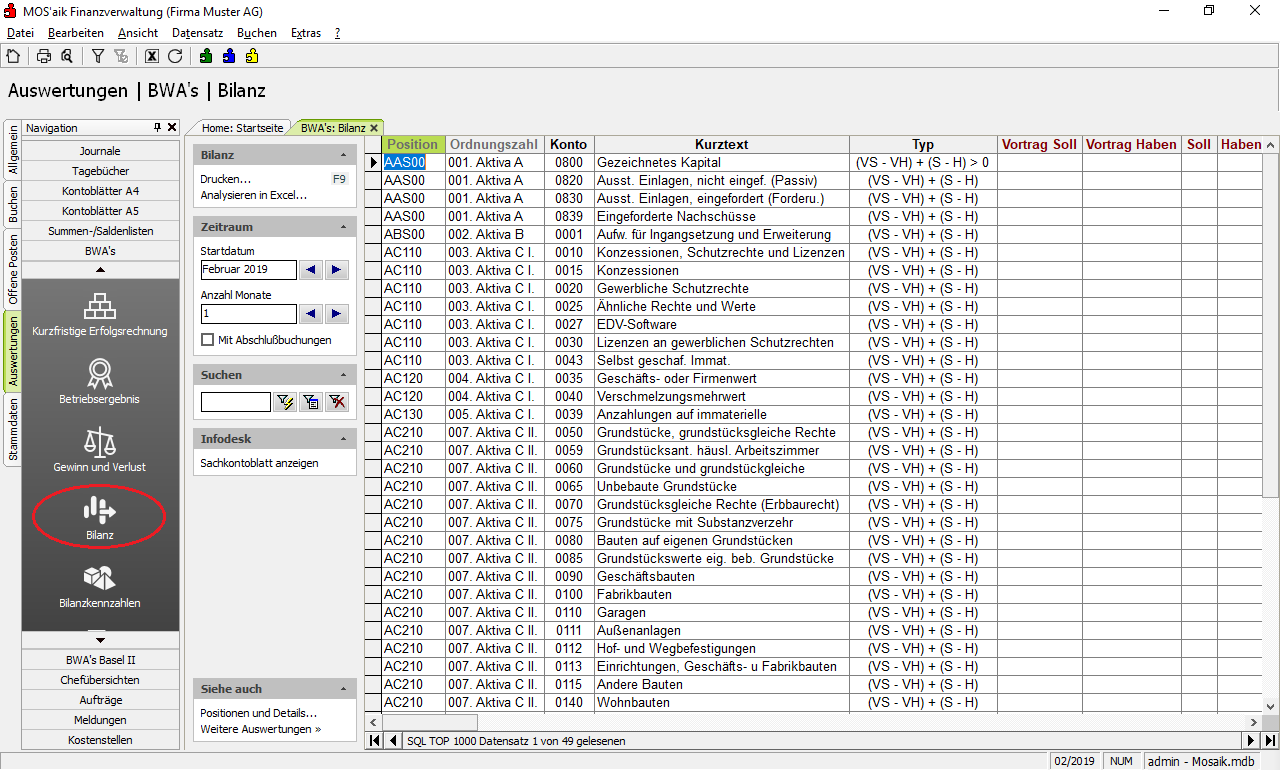Image resolution: width=1280 pixels, height=770 pixels.
Task: Click the Excel export X icon
Action: click(x=152, y=56)
